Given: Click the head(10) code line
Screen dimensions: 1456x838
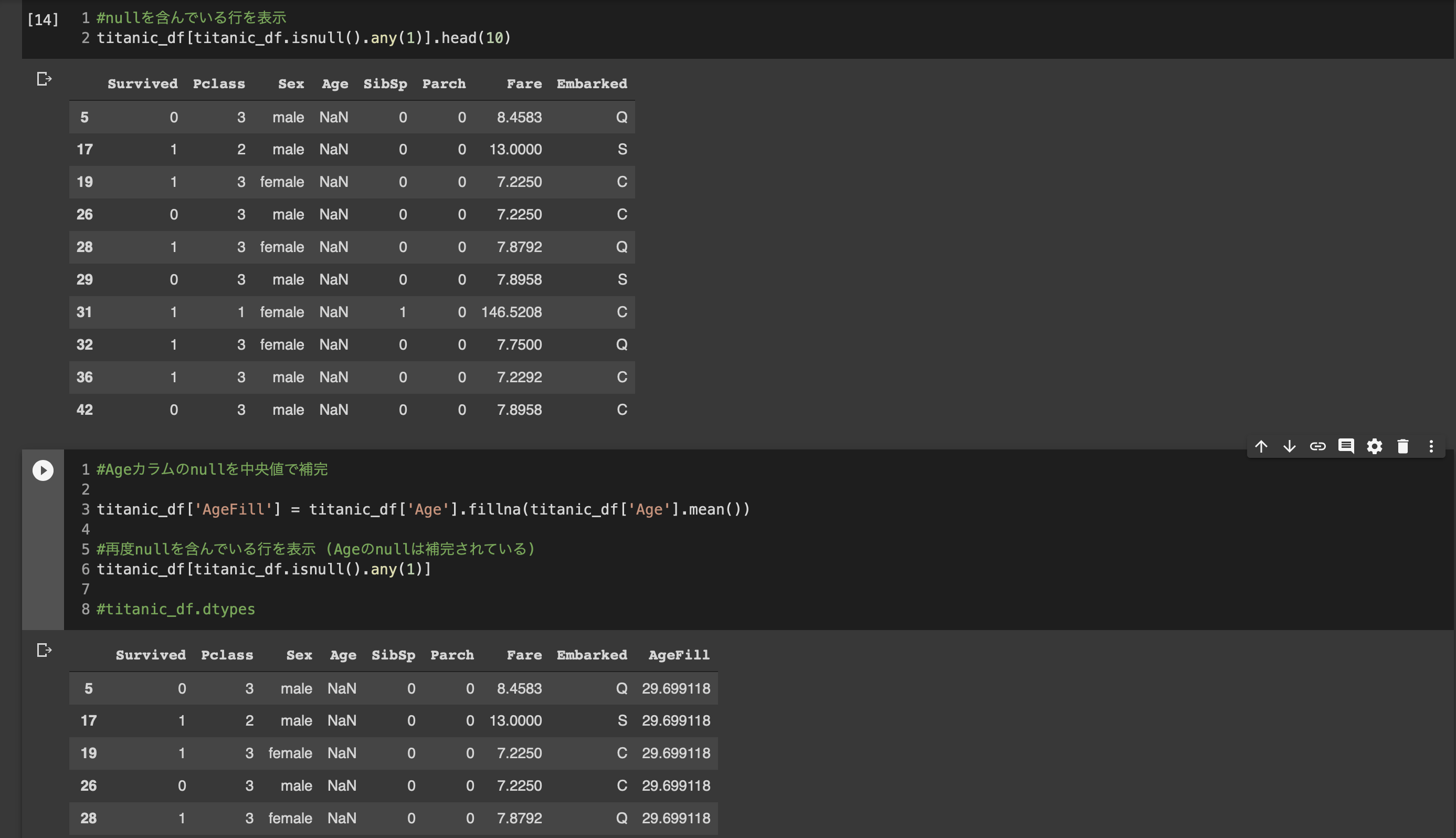Looking at the screenshot, I should (x=303, y=38).
